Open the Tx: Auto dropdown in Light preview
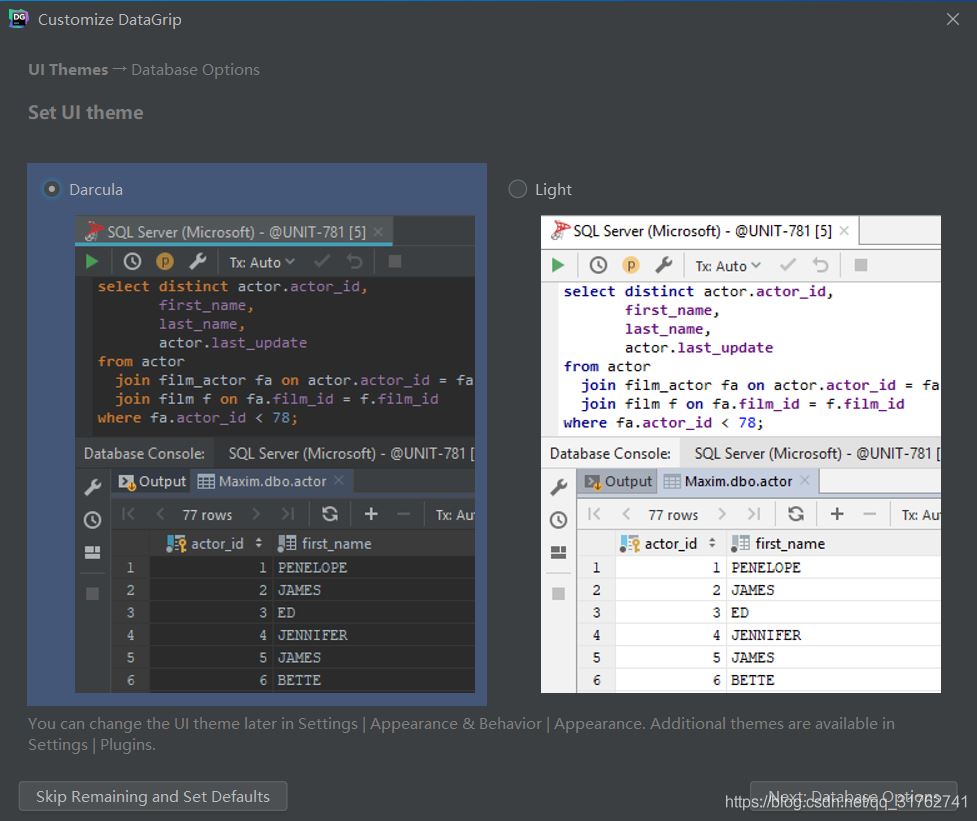 pos(728,266)
